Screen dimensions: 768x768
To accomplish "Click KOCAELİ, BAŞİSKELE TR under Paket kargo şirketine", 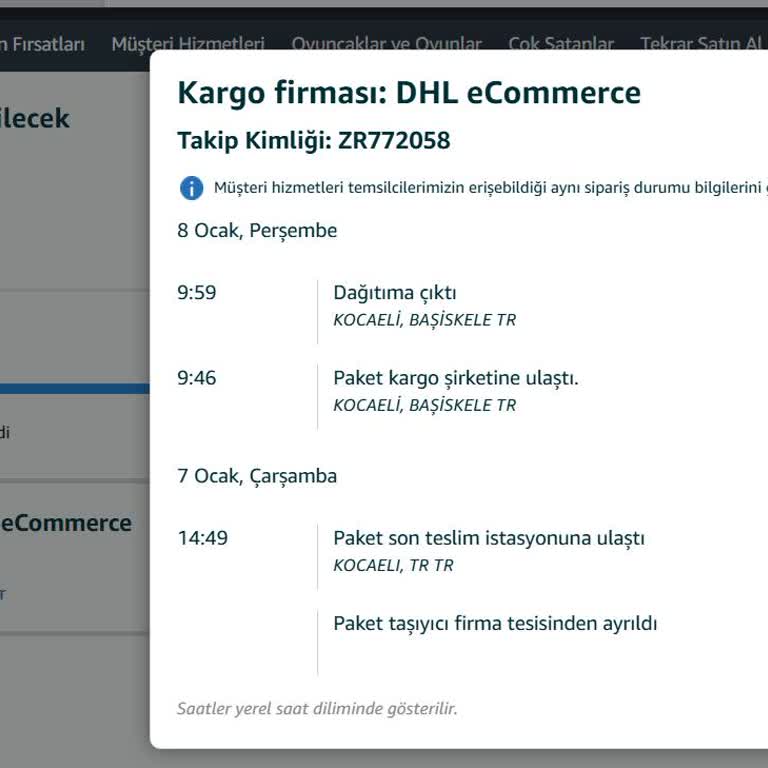I will coord(425,405).
